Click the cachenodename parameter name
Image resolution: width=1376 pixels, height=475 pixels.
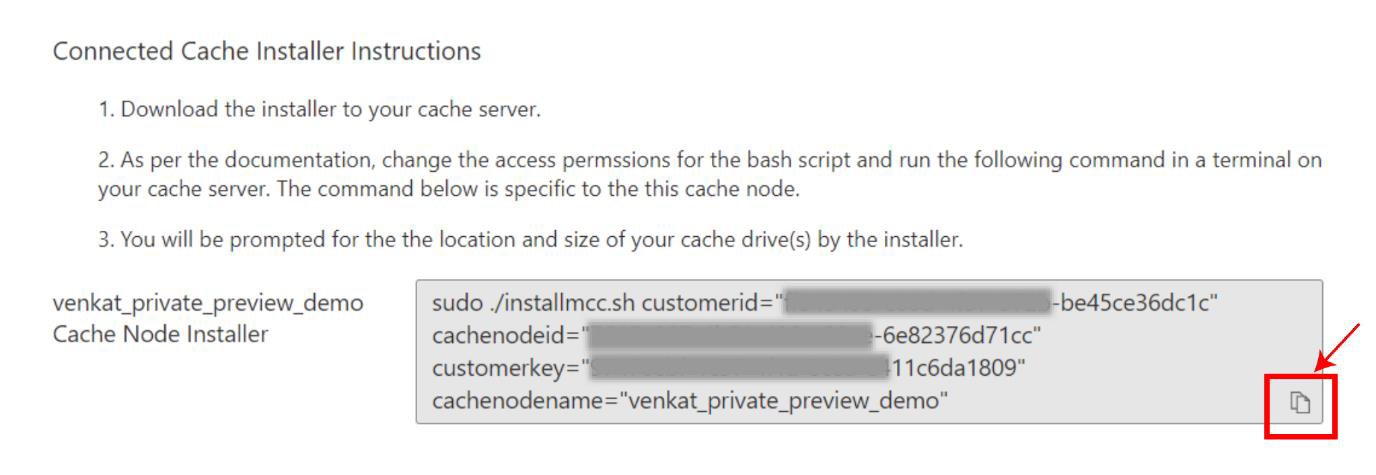coord(520,401)
